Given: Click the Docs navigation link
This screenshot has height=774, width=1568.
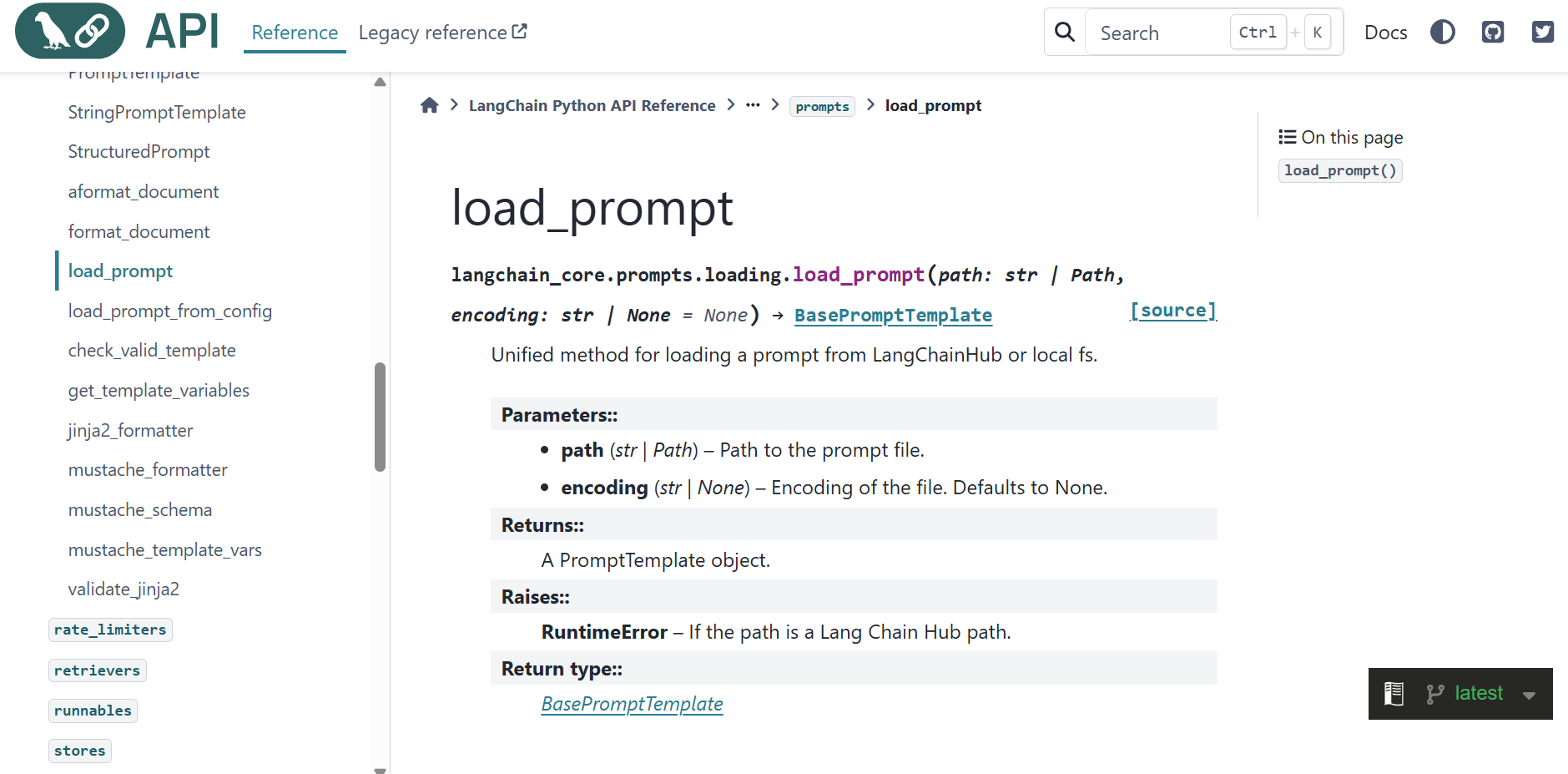Looking at the screenshot, I should tap(1385, 33).
